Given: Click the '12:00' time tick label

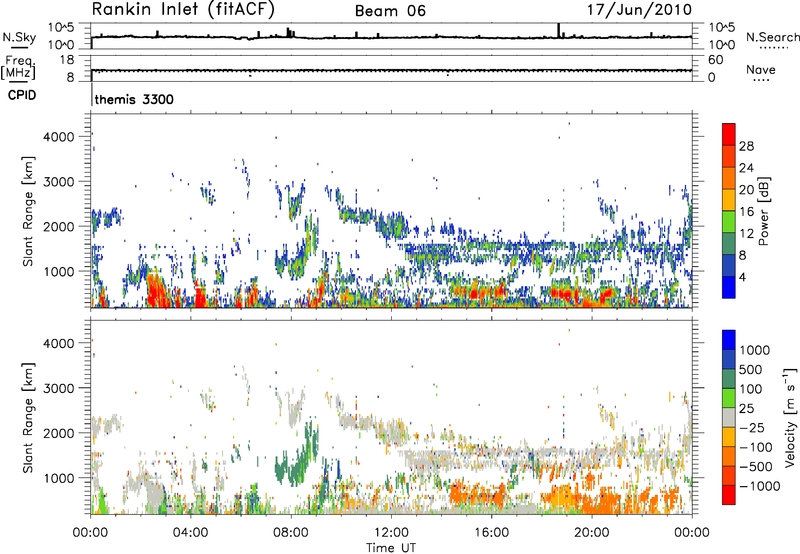Looking at the screenshot, I should tap(391, 533).
